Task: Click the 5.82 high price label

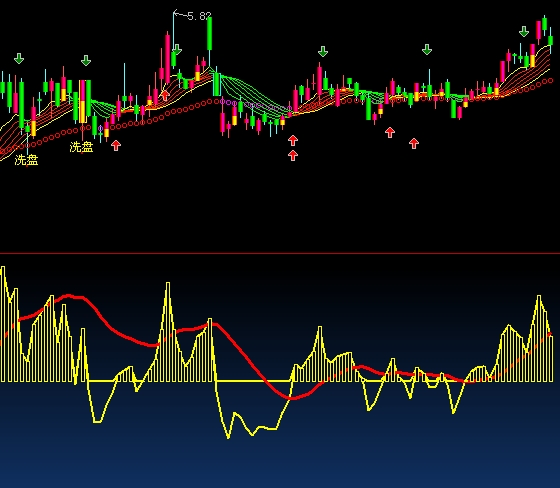Action: 199,16
